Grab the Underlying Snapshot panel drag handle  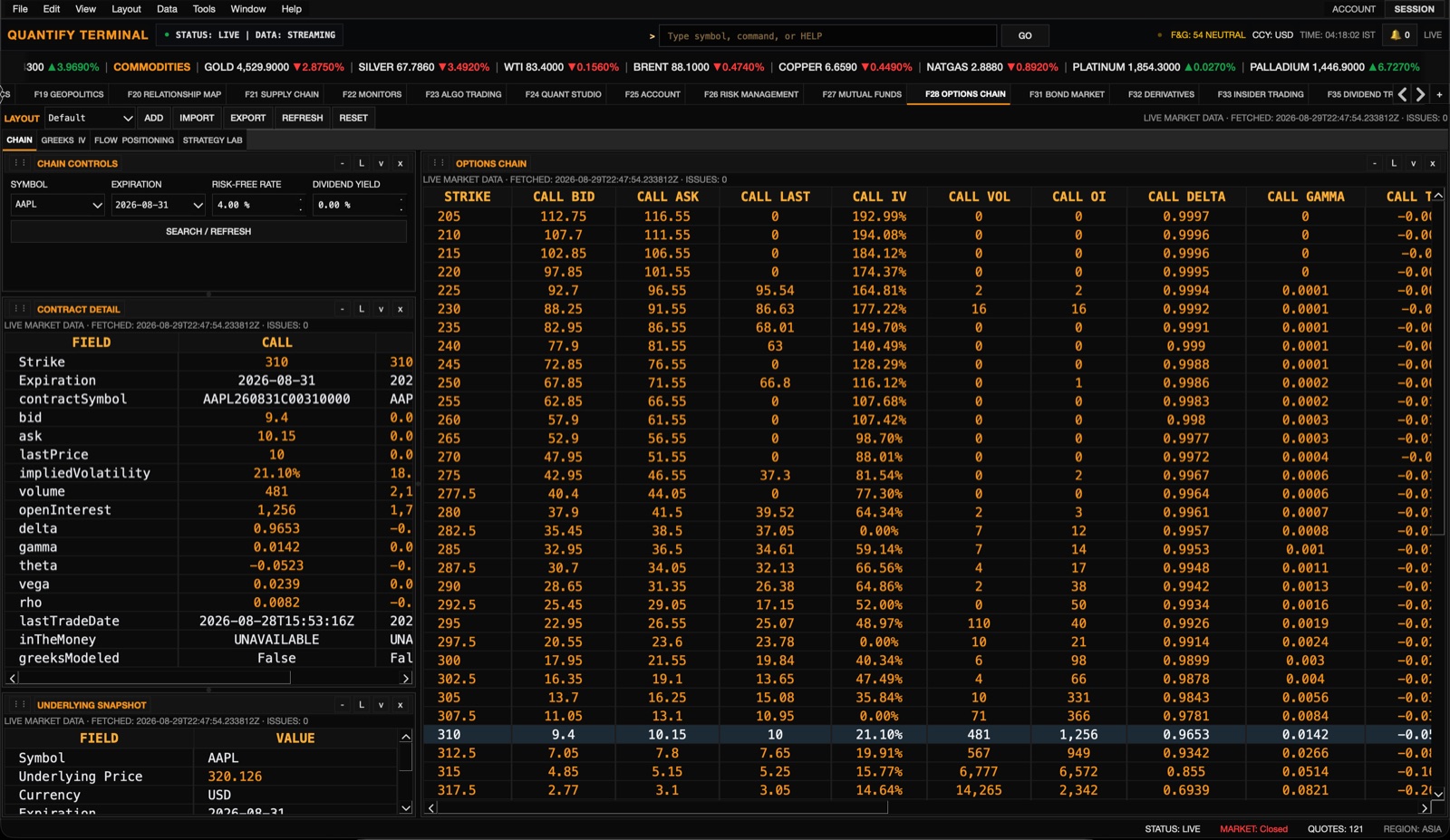click(x=19, y=705)
